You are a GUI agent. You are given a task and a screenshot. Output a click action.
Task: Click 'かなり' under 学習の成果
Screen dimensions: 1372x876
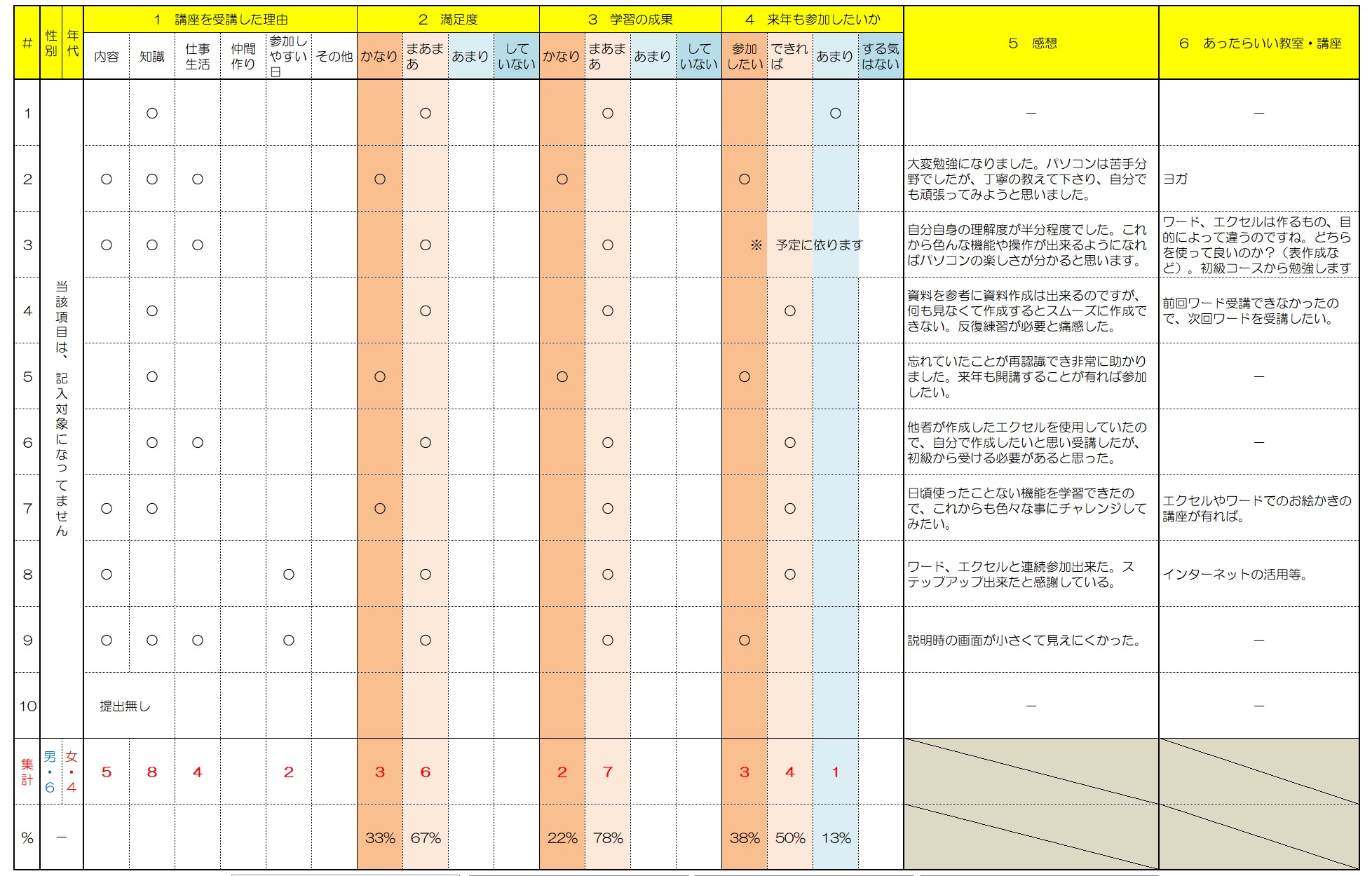coord(562,56)
